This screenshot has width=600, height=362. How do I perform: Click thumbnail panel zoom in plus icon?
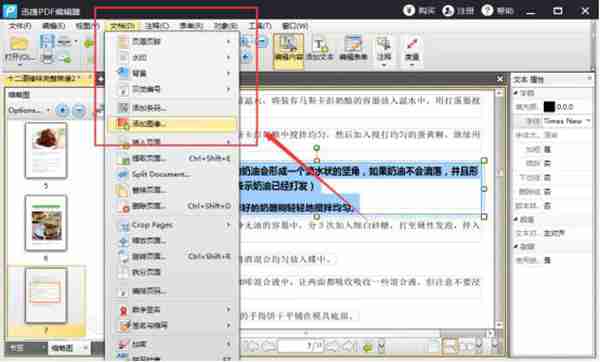tap(62, 111)
